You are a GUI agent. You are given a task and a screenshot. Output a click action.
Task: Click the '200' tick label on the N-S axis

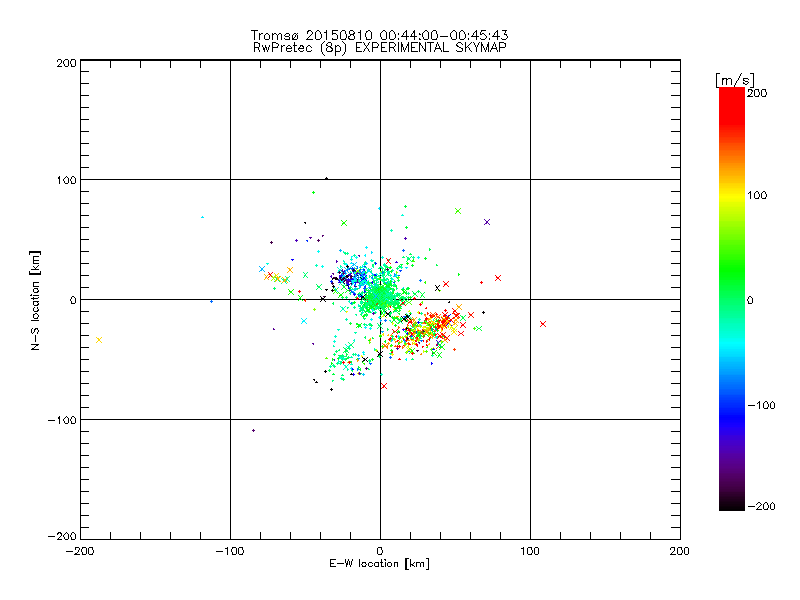tap(66, 63)
